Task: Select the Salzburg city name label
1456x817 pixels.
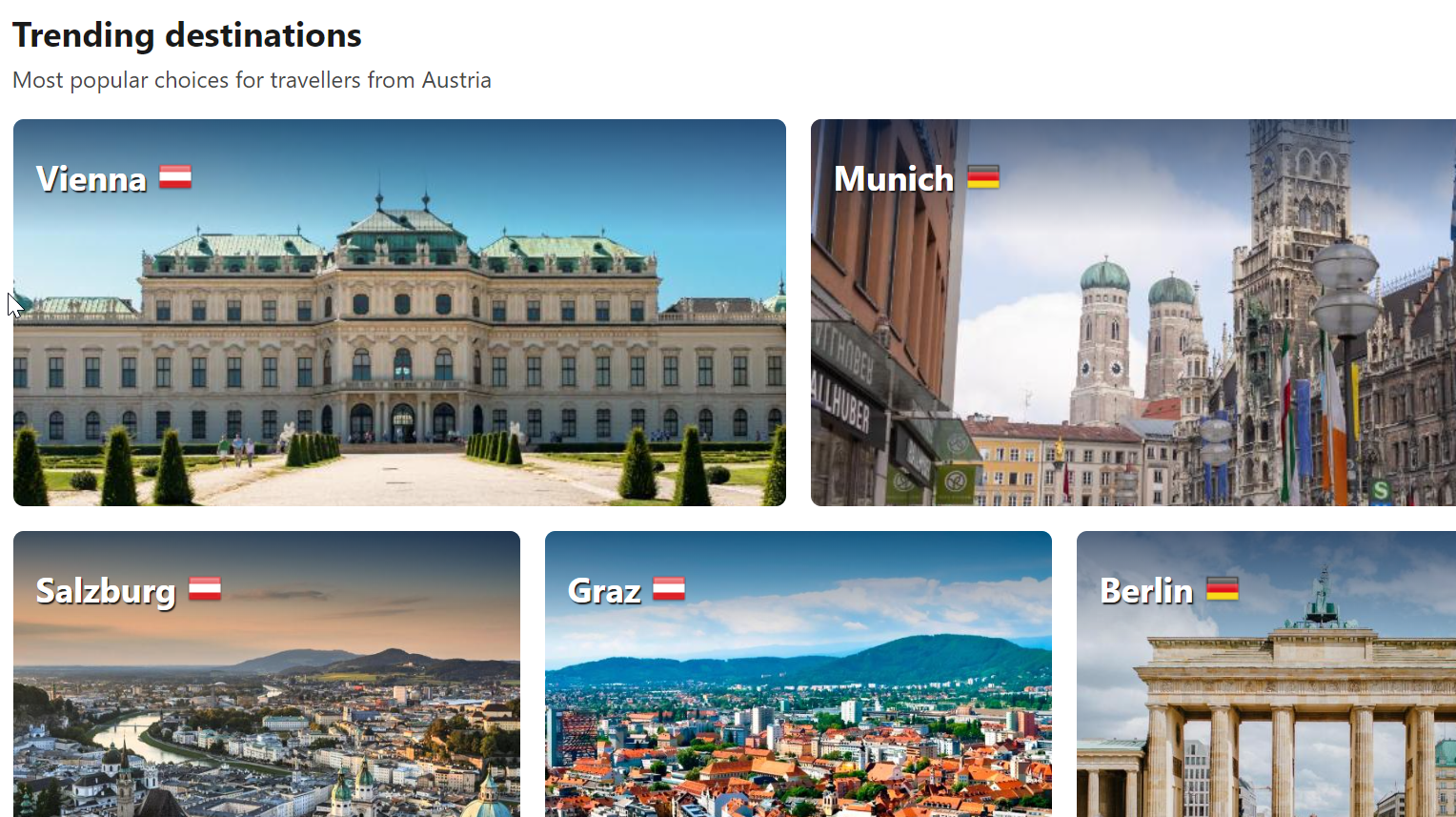Action: point(106,591)
